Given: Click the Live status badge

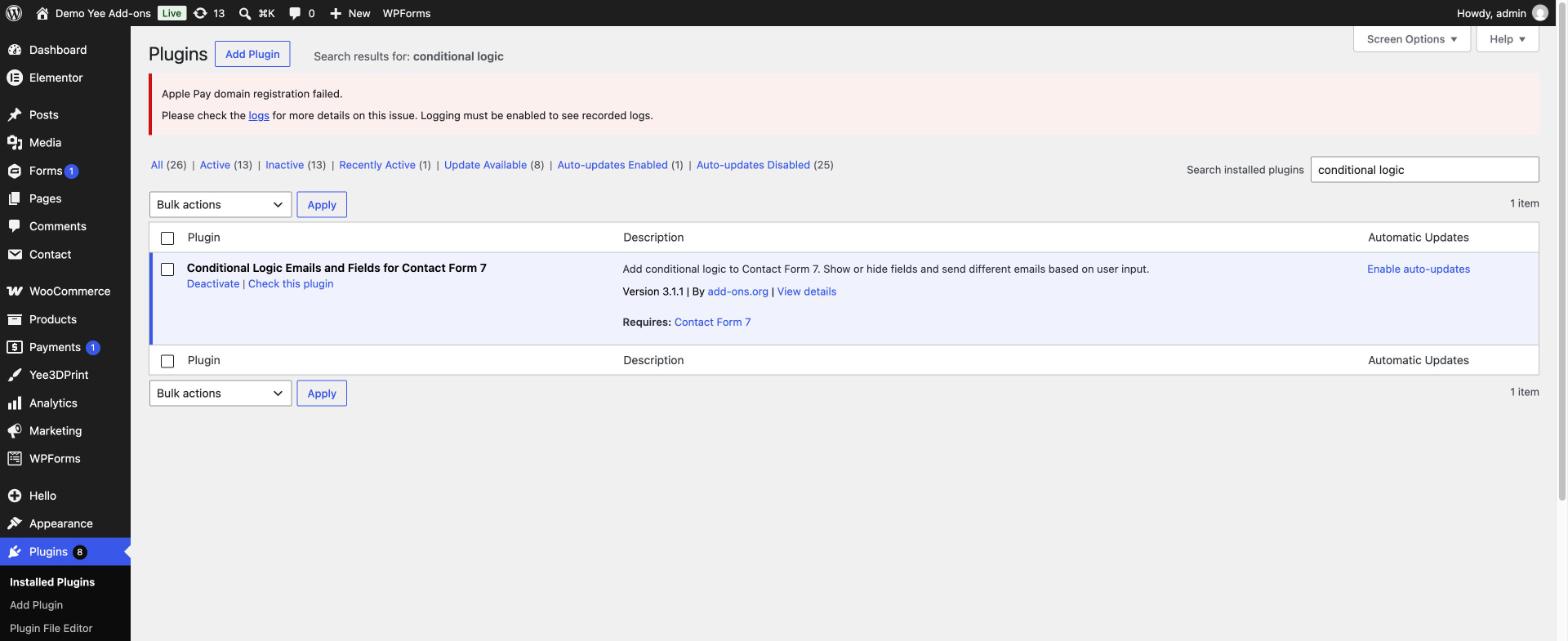Looking at the screenshot, I should pos(172,13).
